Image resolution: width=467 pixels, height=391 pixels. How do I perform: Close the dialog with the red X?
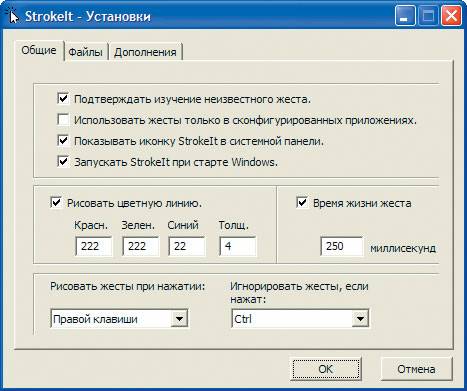coord(451,16)
